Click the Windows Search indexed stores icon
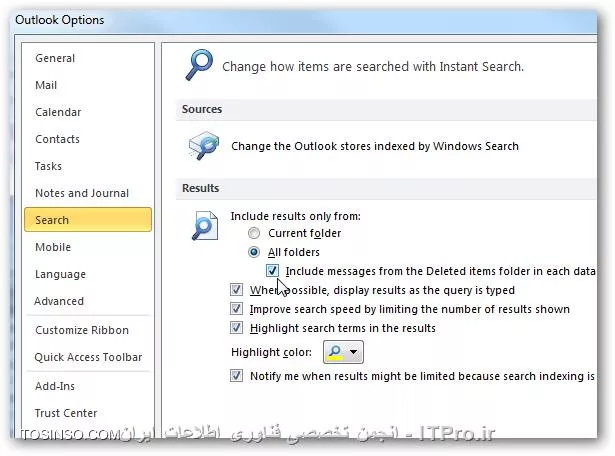 [x=204, y=145]
